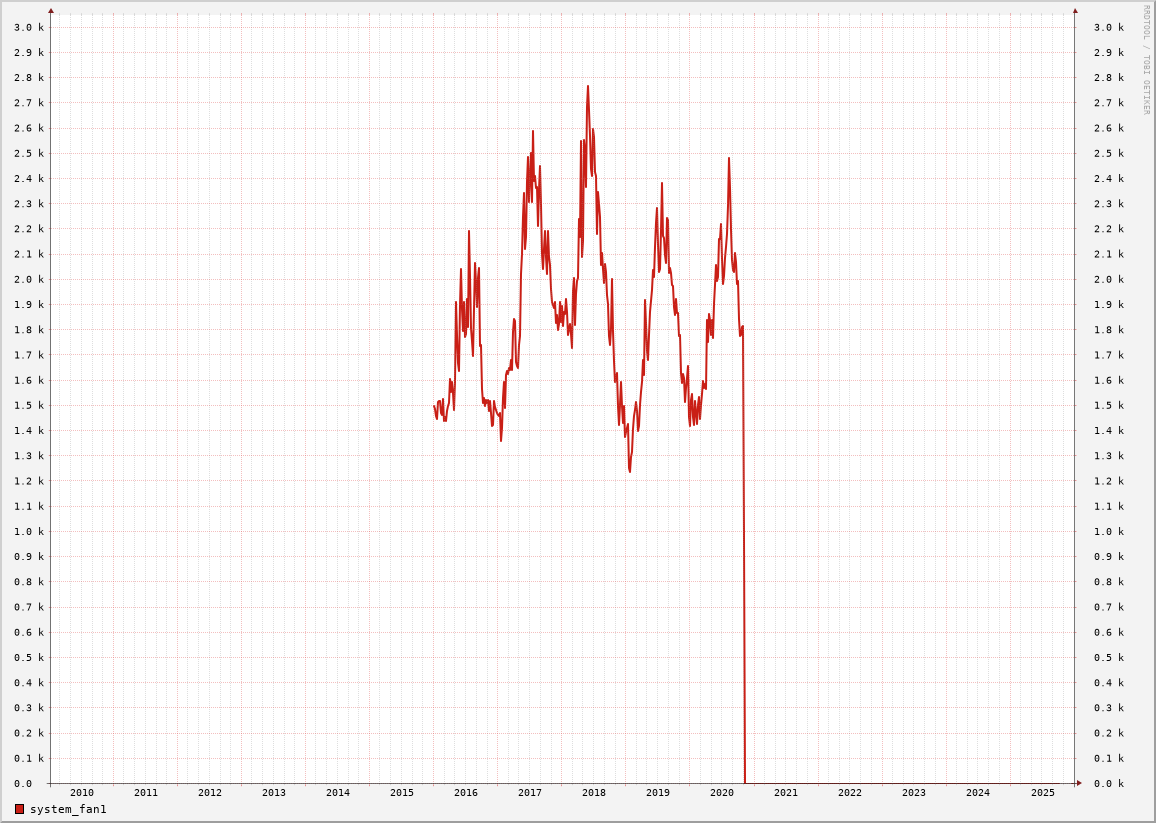
Task: Click the 2.0 k label on right axis
Action: point(1109,280)
